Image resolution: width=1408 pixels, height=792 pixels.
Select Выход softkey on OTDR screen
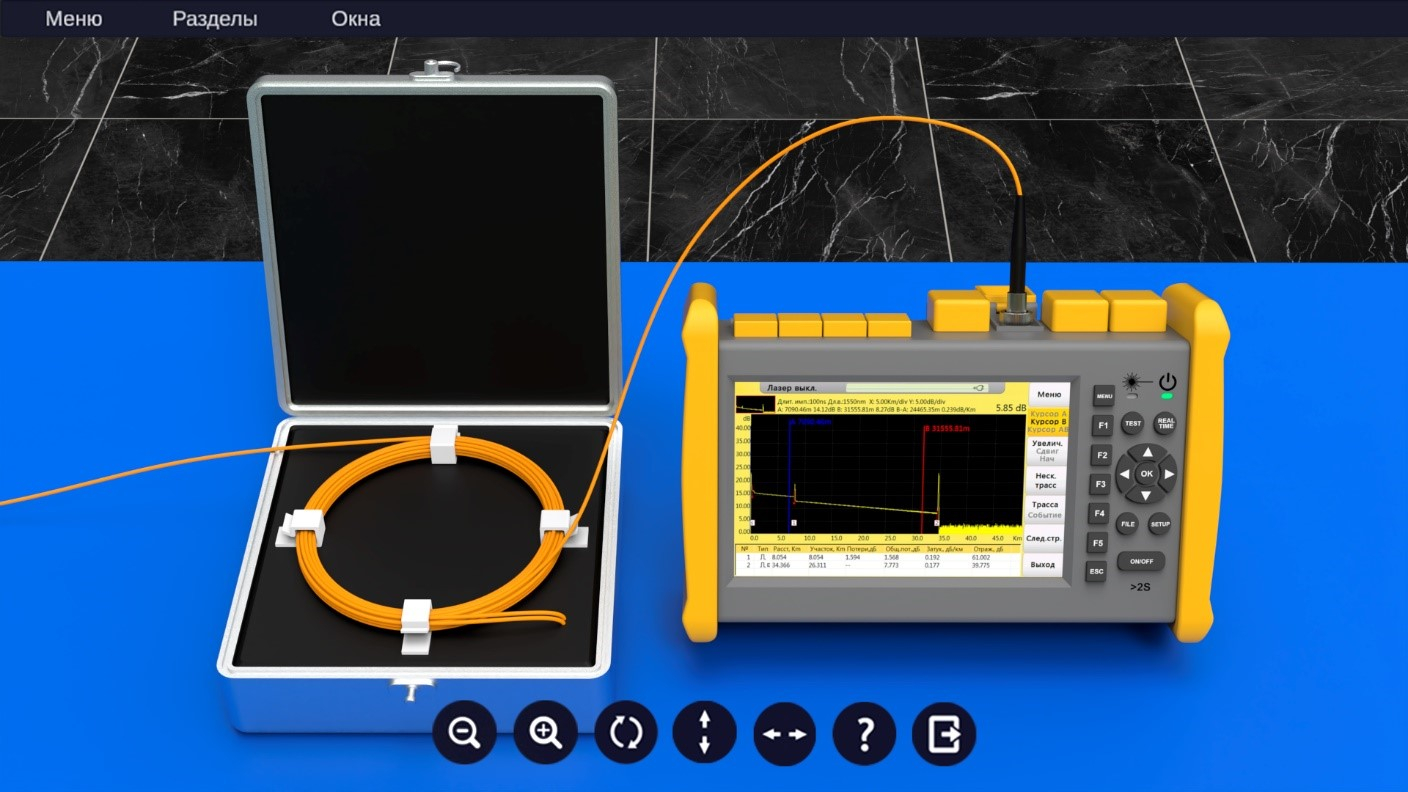tap(1042, 565)
